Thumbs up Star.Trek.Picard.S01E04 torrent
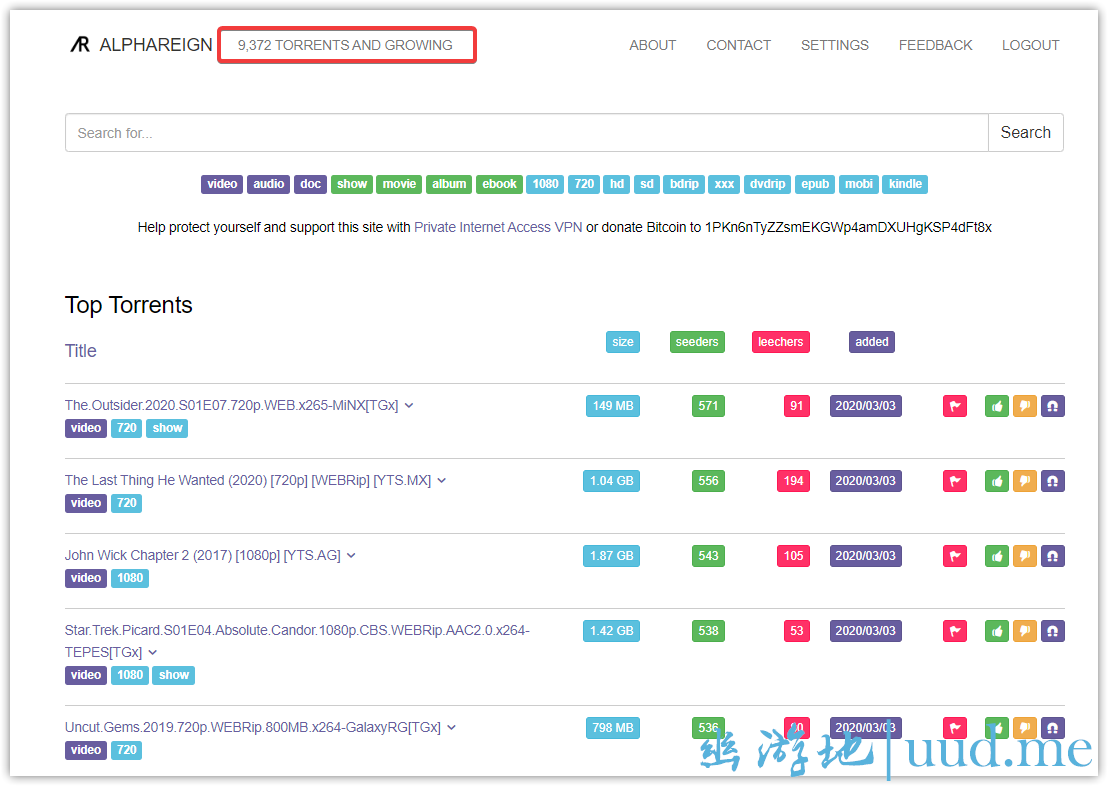1108x786 pixels. pyautogui.click(x=996, y=631)
